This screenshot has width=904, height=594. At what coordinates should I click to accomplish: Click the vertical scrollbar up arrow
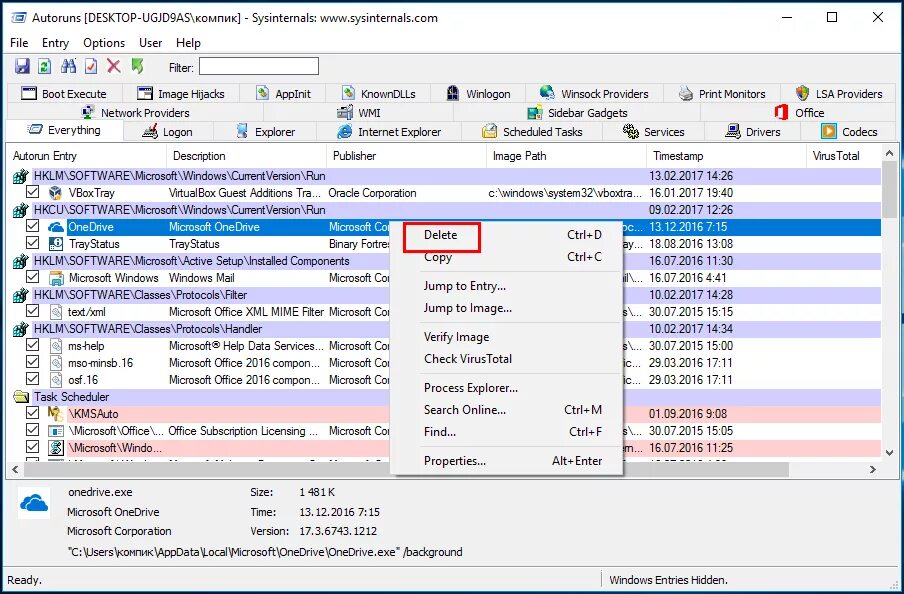click(889, 153)
